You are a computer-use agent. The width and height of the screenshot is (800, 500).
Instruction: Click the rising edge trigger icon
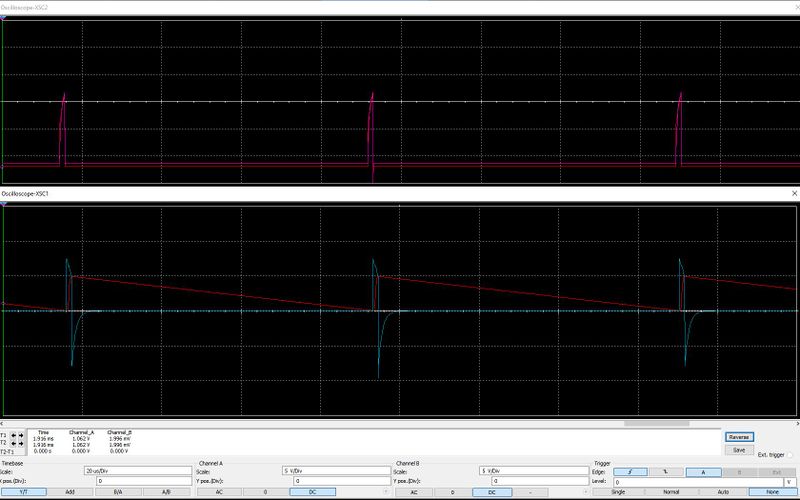point(630,471)
